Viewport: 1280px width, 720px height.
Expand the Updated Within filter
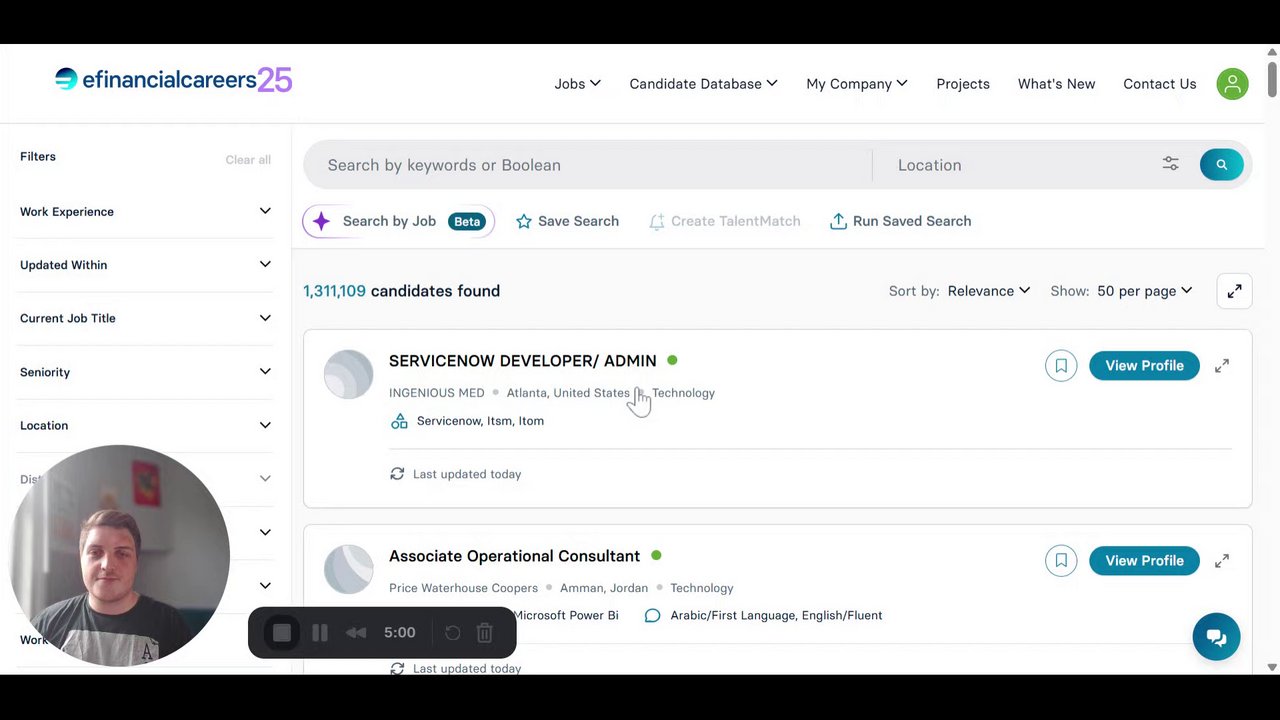click(145, 265)
